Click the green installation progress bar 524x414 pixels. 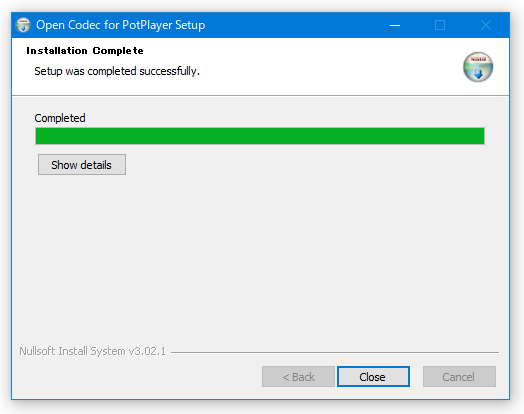point(260,136)
